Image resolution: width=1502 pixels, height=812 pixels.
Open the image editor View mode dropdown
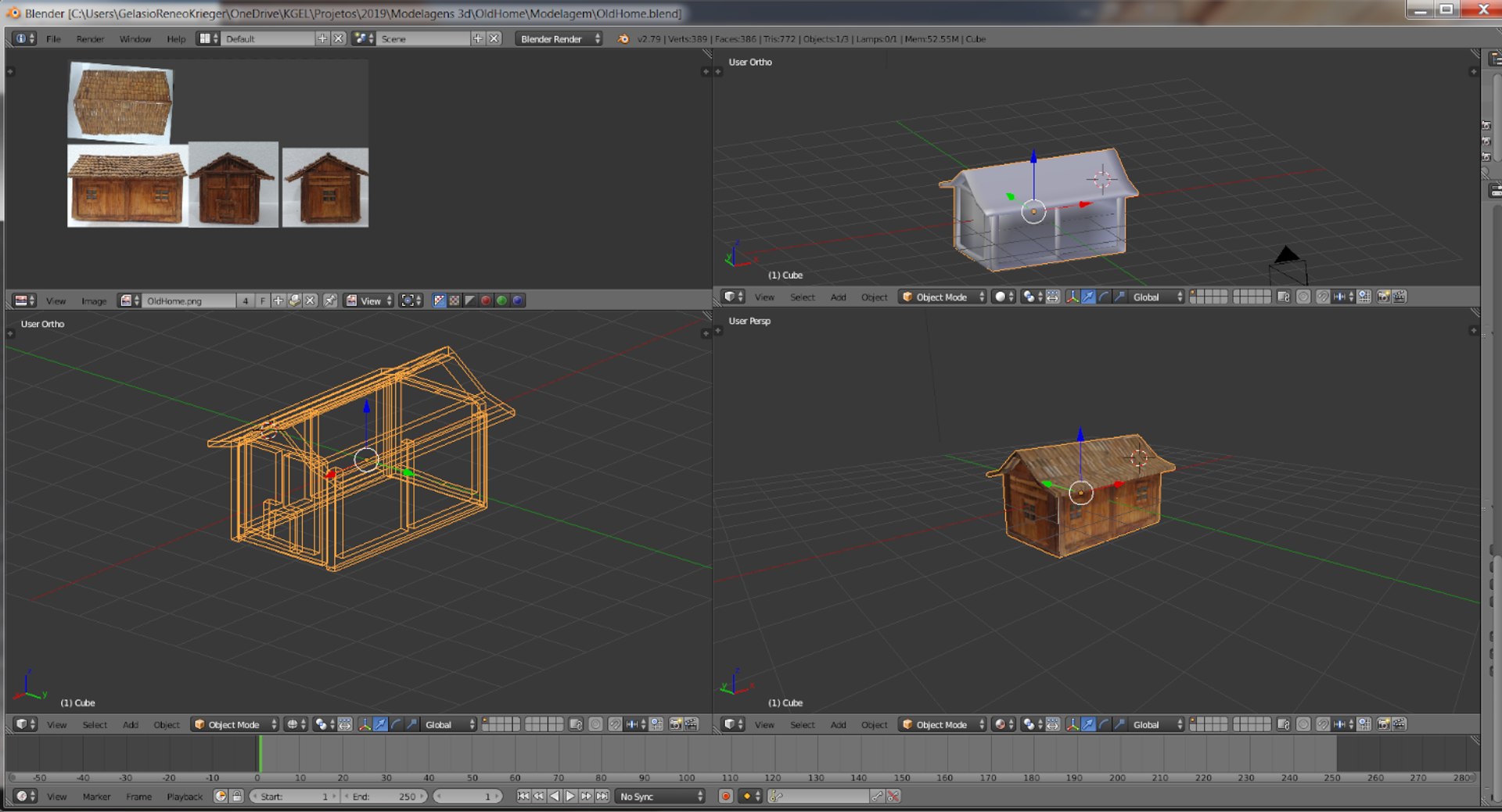(x=369, y=300)
